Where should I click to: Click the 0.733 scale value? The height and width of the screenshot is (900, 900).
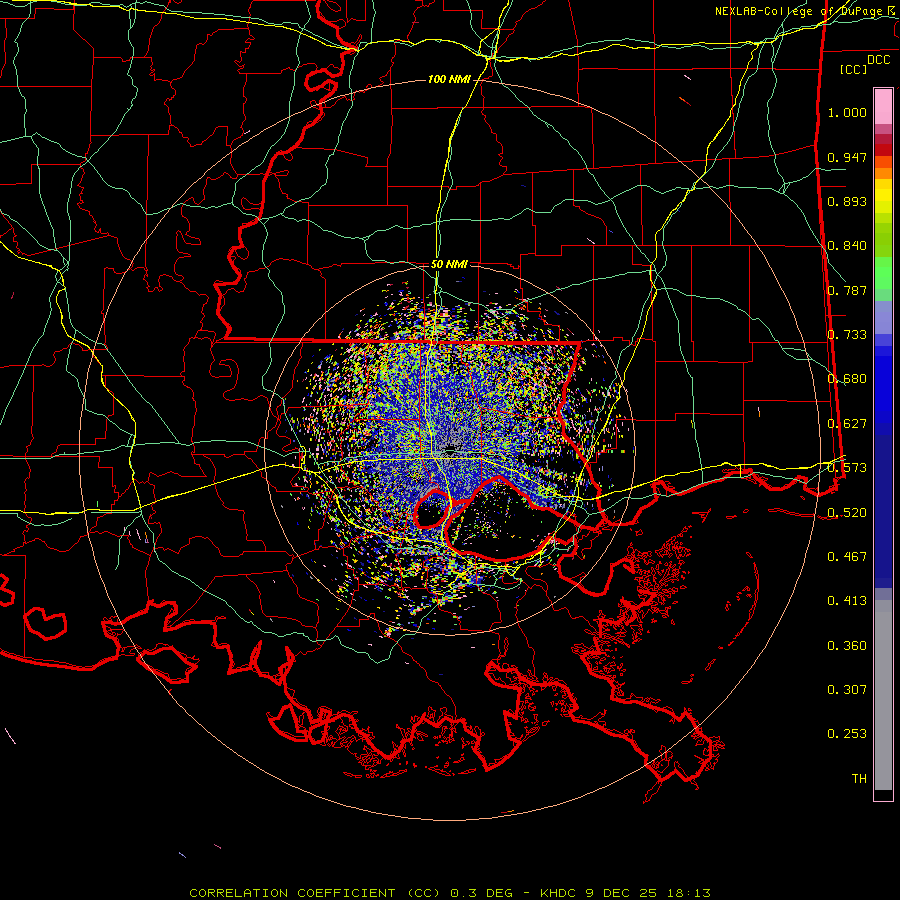point(847,335)
